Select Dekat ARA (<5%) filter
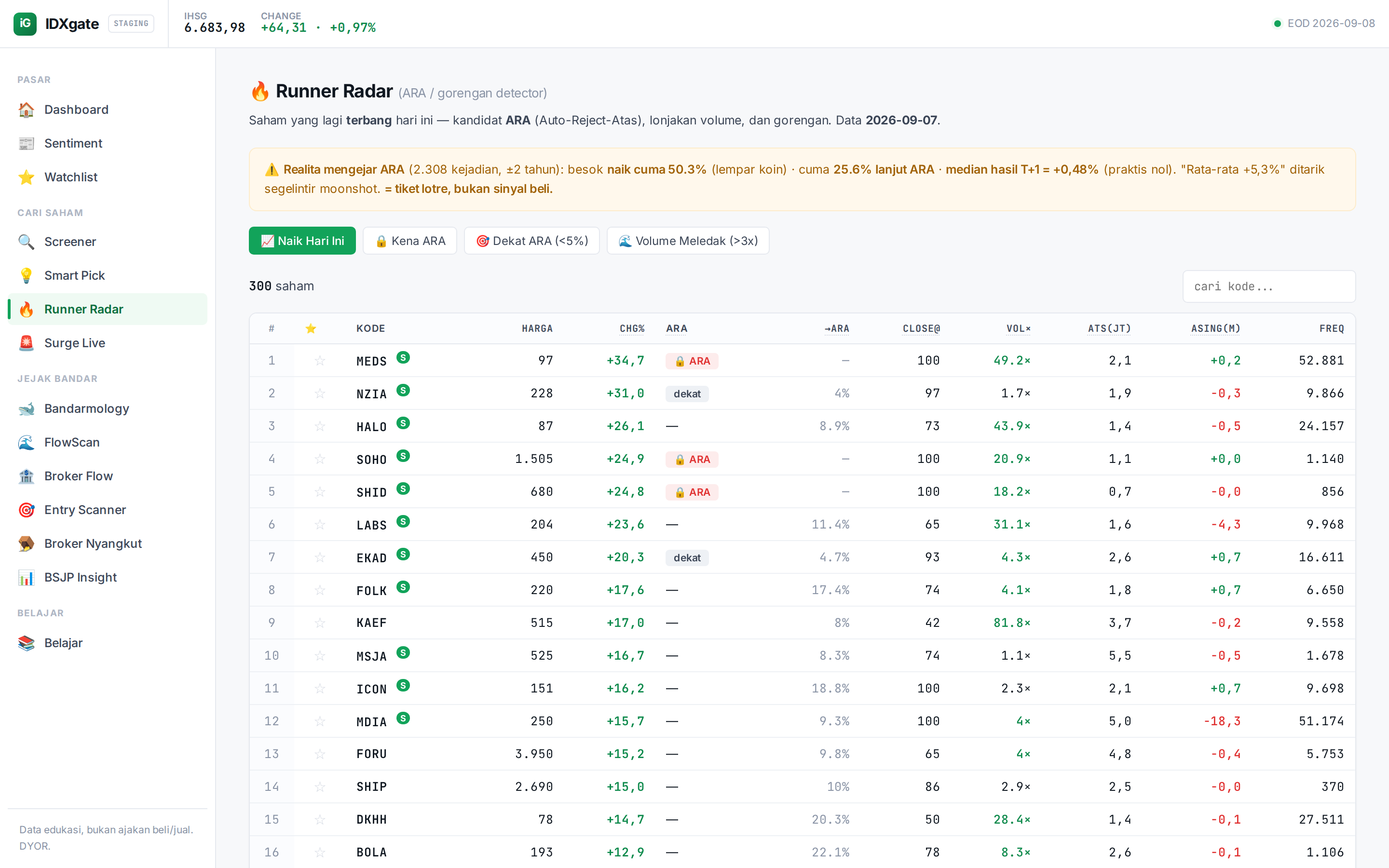Screen dimensions: 1389x868 531,241
